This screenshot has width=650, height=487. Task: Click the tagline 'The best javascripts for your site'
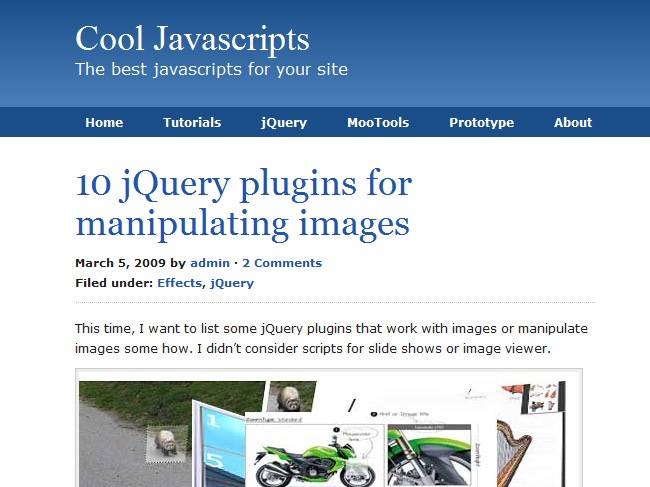coord(211,69)
